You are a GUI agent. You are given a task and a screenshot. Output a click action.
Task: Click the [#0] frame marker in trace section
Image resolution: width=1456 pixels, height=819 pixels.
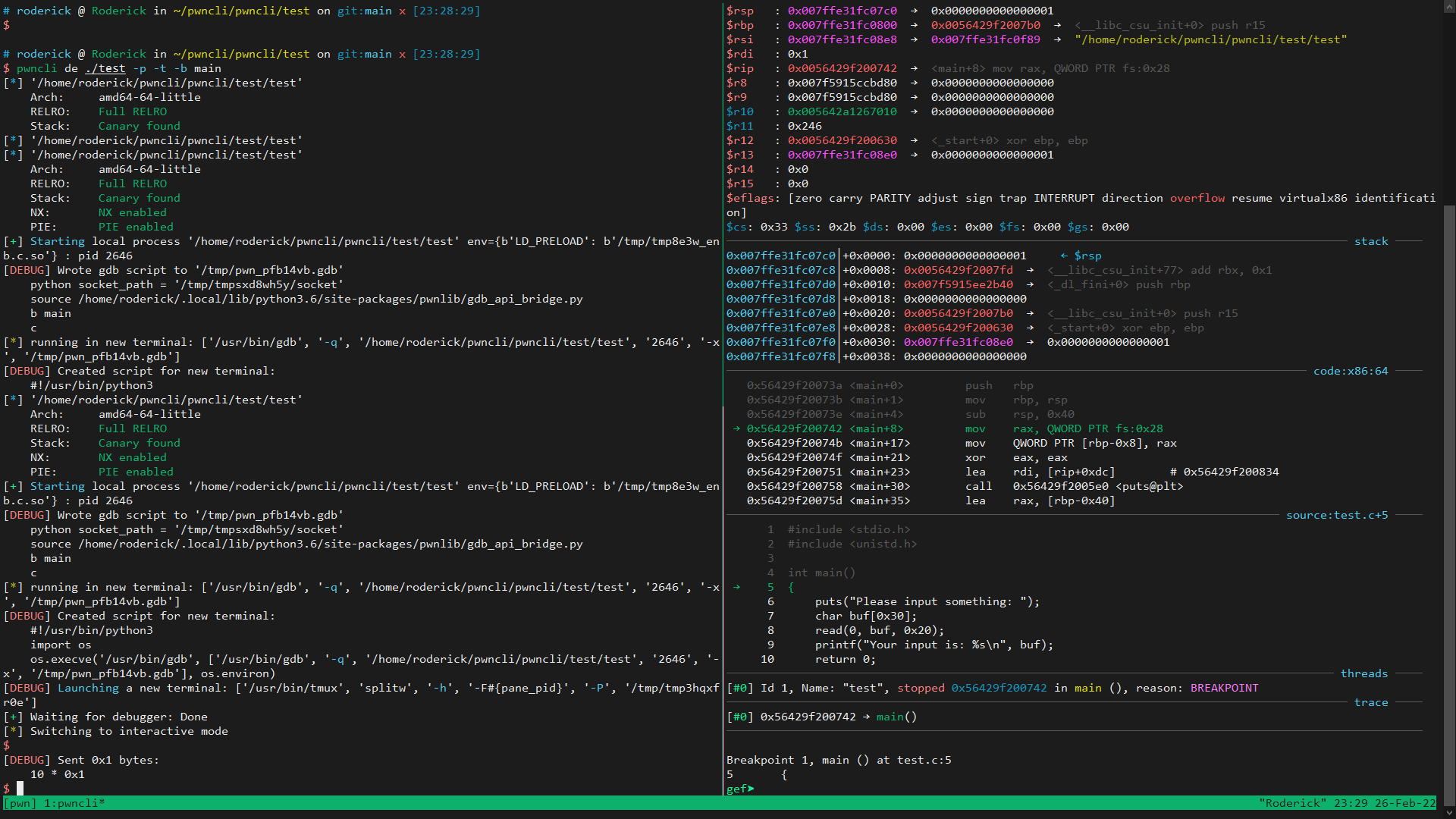tap(740, 717)
